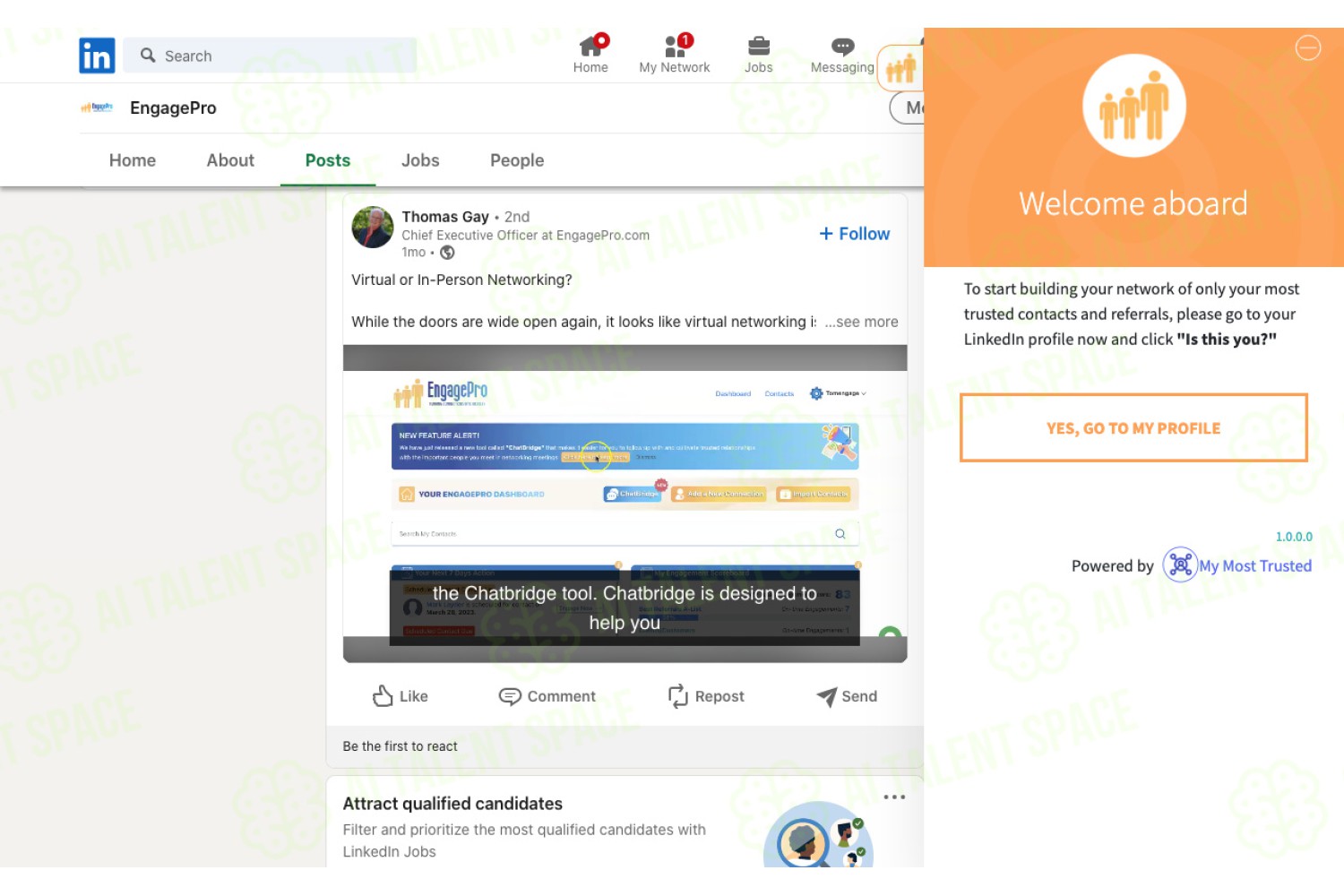The image size is (1344, 896).
Task: Minimize the Welcome aboard panel with circle icon
Action: click(1308, 47)
